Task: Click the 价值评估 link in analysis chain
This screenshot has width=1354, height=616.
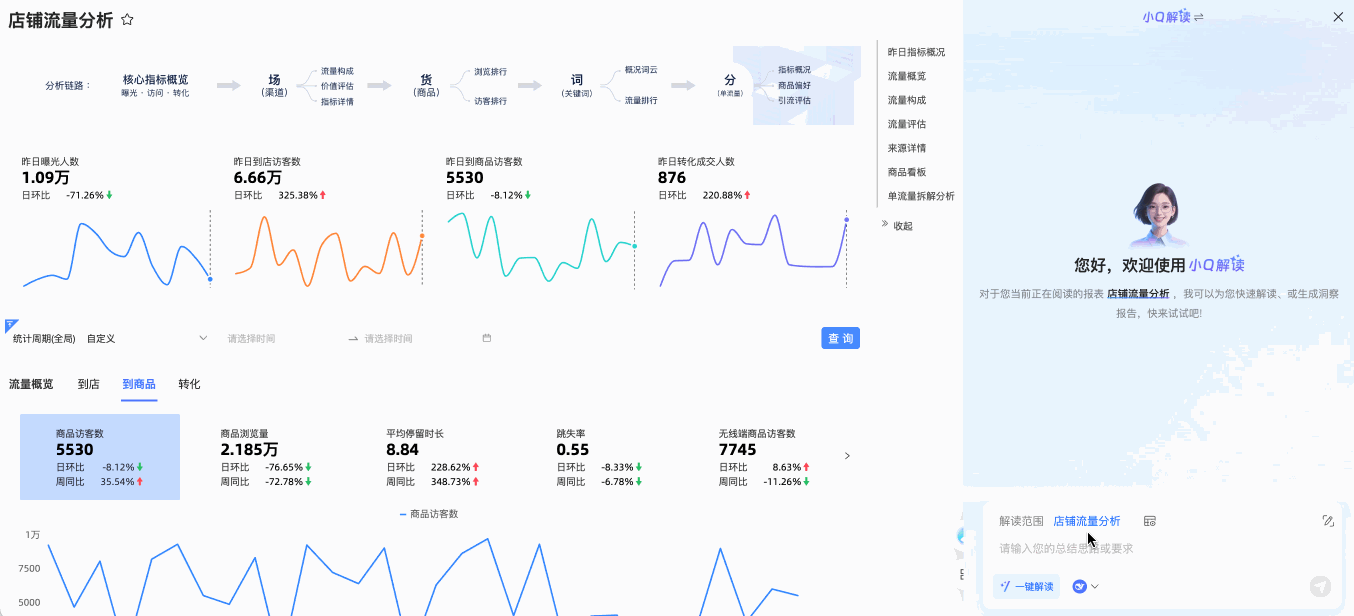Action: (x=337, y=86)
